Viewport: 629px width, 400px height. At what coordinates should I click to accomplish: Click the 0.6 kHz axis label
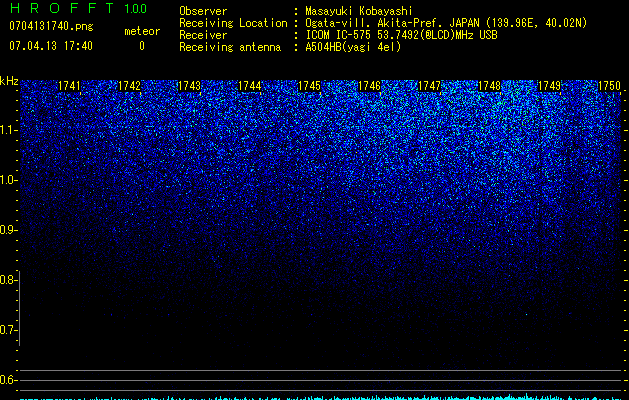pos(8,380)
